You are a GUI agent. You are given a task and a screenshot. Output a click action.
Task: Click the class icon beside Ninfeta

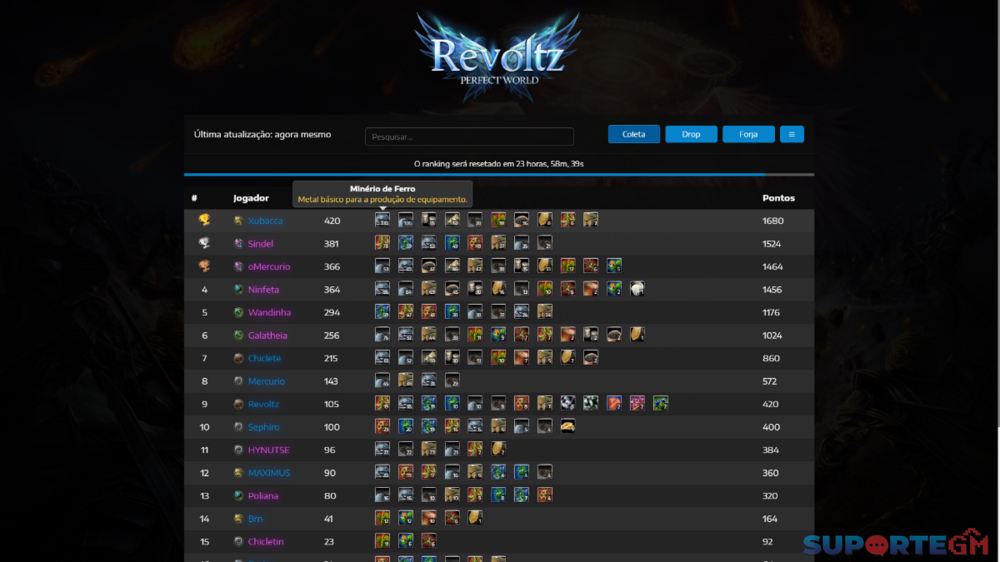click(x=239, y=289)
